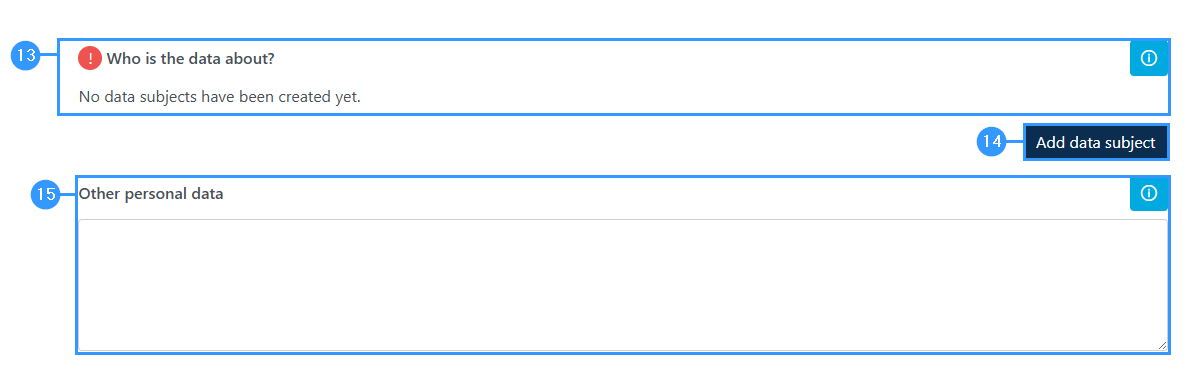Click the red exclamation warning icon
The width and height of the screenshot is (1193, 373).
pos(90,58)
